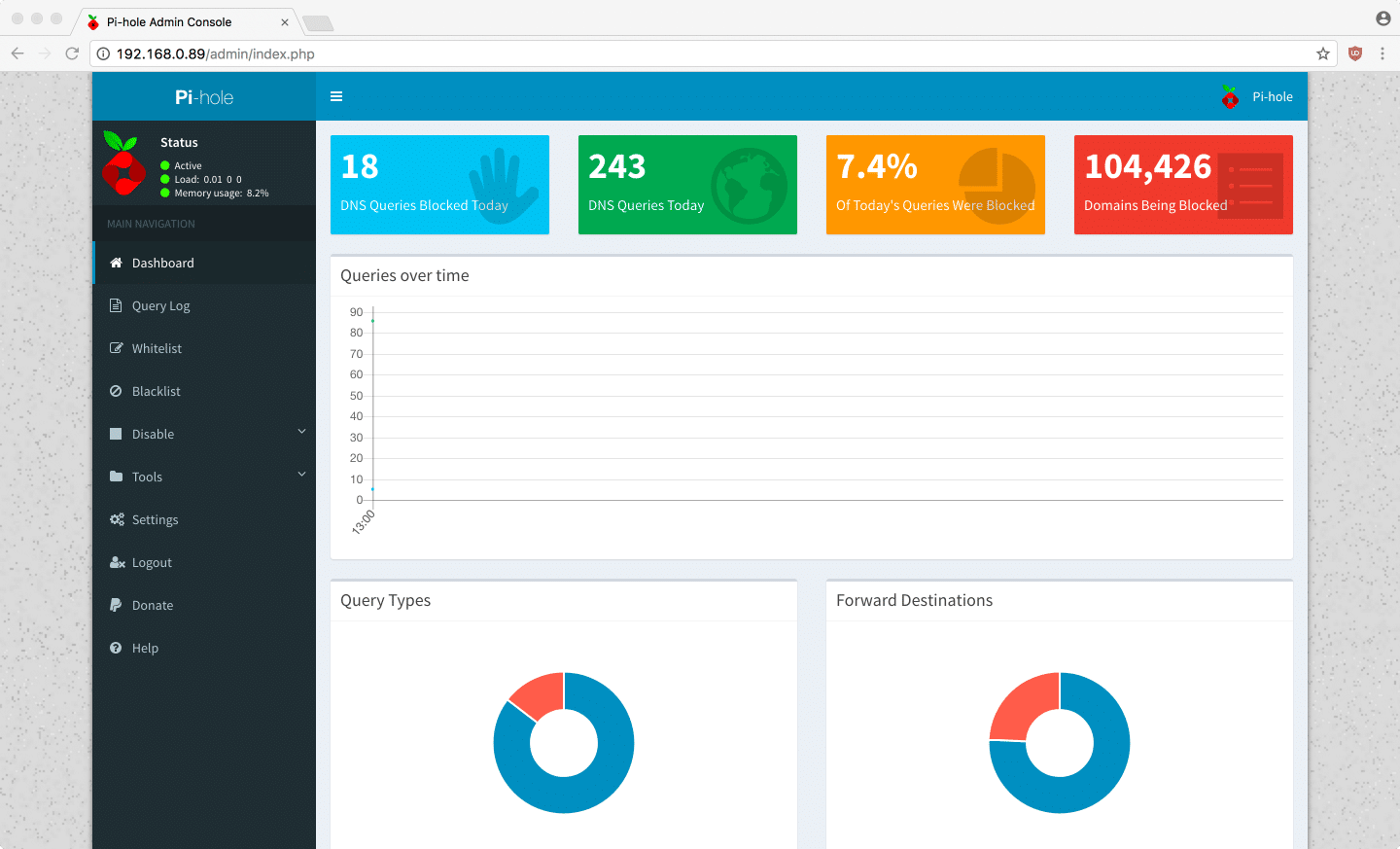Select Logout in the sidebar
Image resolution: width=1400 pixels, height=849 pixels.
[204, 562]
